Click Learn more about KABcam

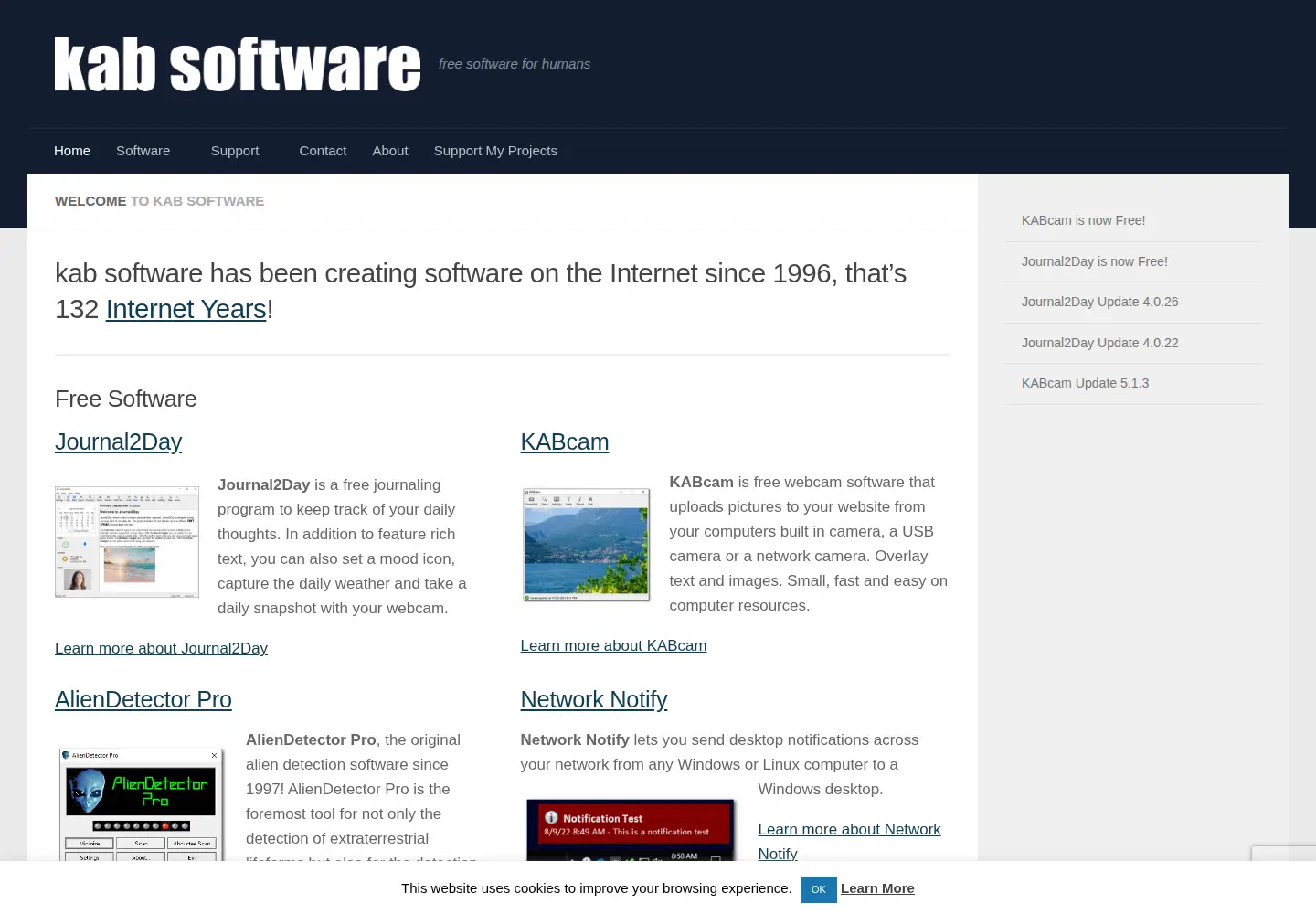(613, 645)
